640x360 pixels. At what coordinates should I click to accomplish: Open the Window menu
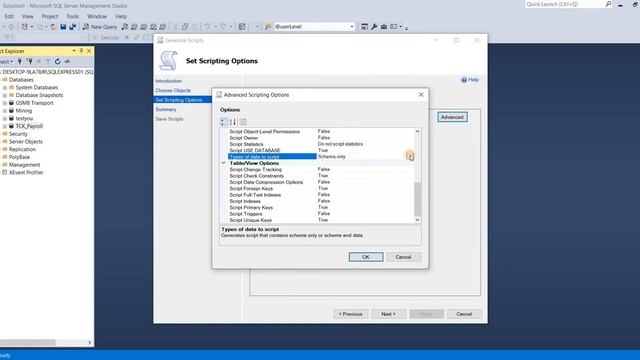tap(97, 16)
